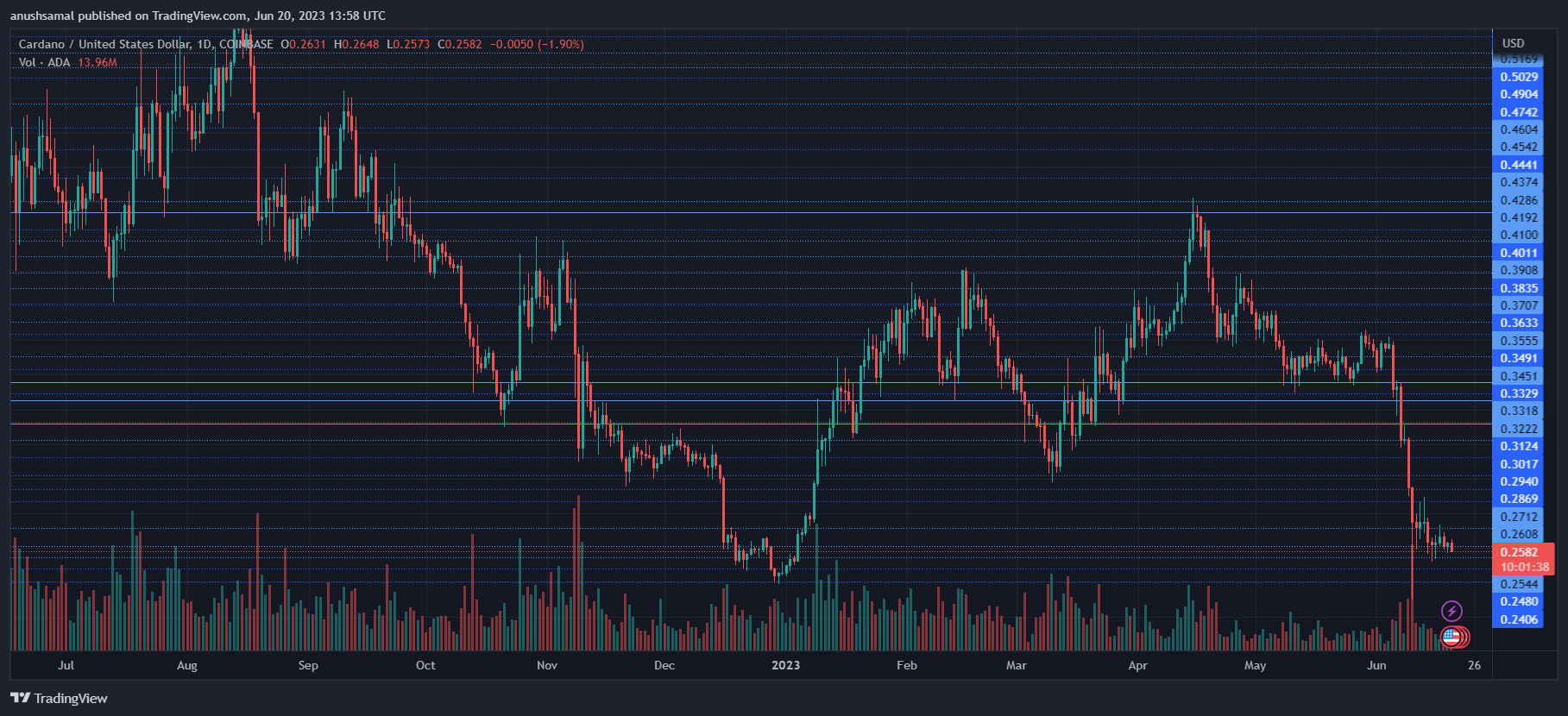Click the Nov label on the time axis

click(x=546, y=665)
